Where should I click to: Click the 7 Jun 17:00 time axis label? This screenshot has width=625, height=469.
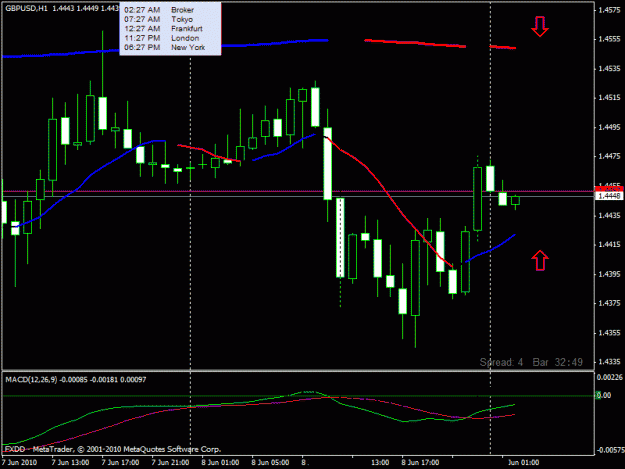click(120, 463)
